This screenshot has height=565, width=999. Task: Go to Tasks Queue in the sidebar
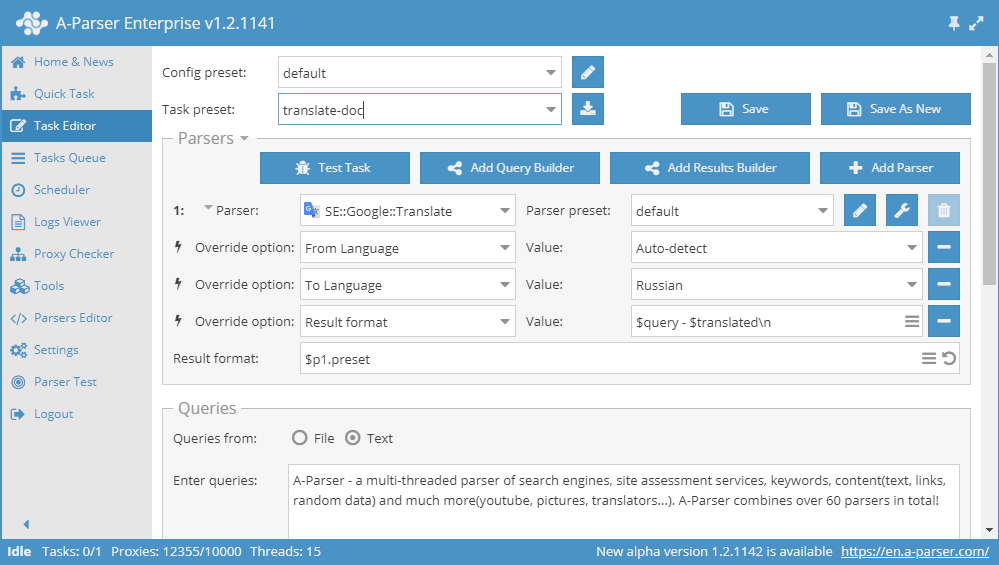click(69, 158)
